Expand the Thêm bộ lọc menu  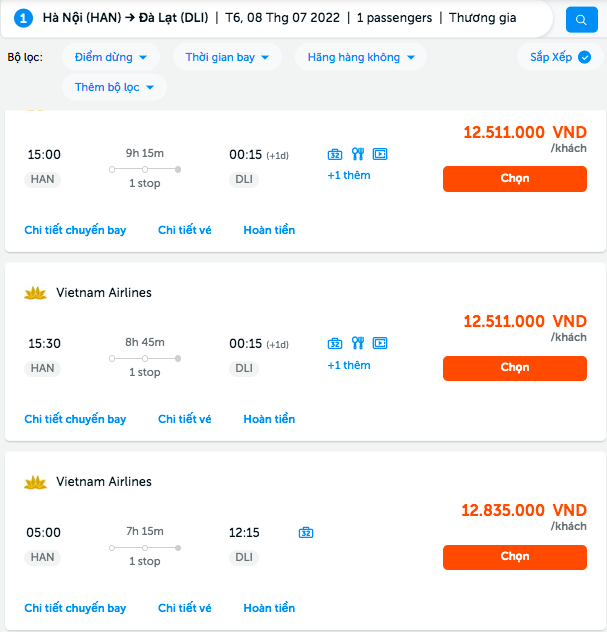coord(114,87)
